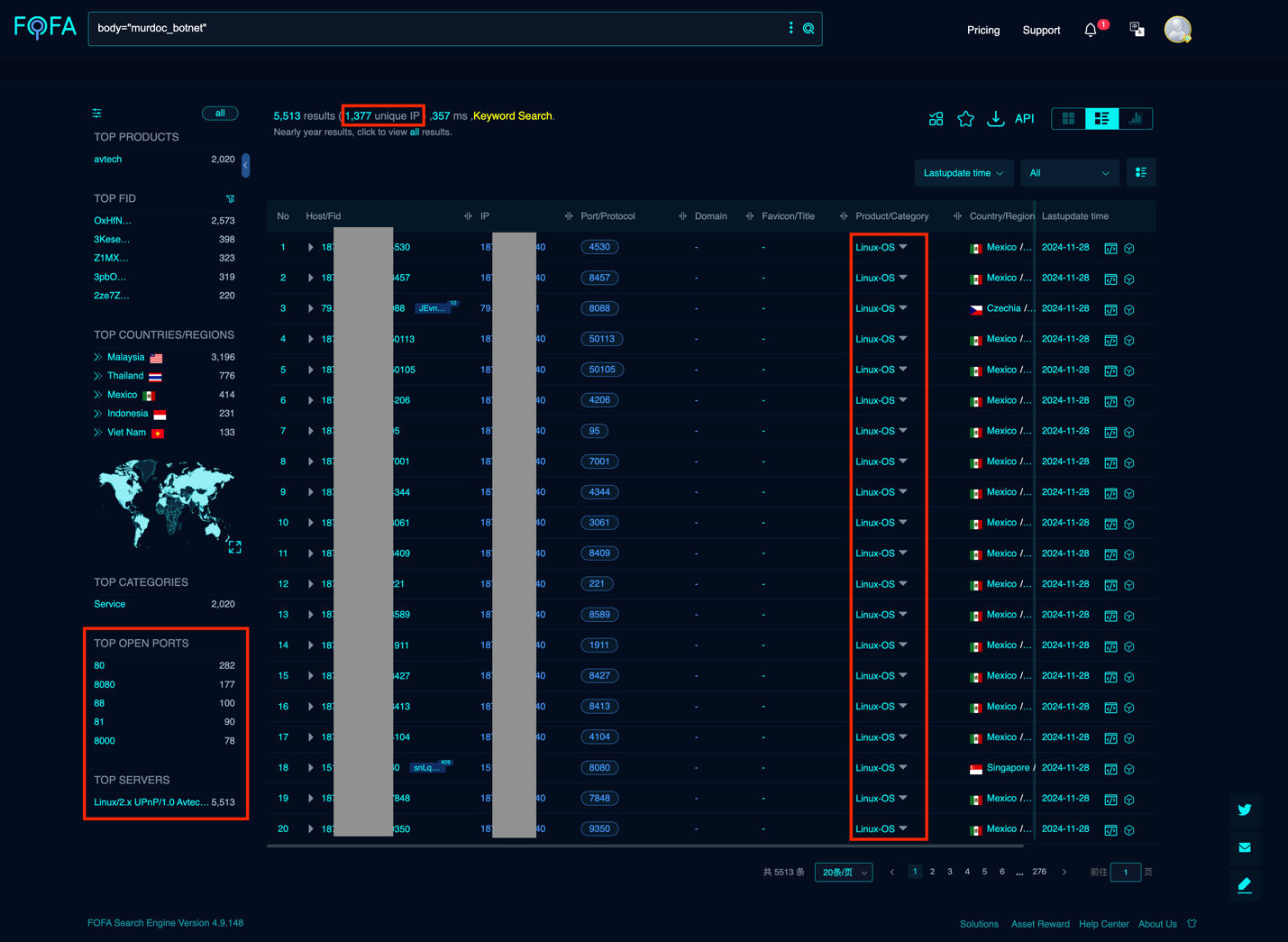Expand the Malaysia country entry
This screenshot has height=942, width=1288.
pyautogui.click(x=97, y=357)
